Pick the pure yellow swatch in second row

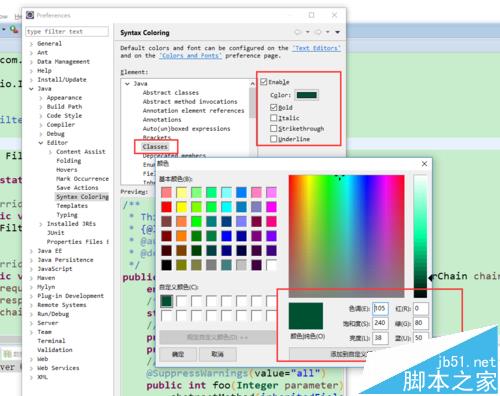point(181,207)
